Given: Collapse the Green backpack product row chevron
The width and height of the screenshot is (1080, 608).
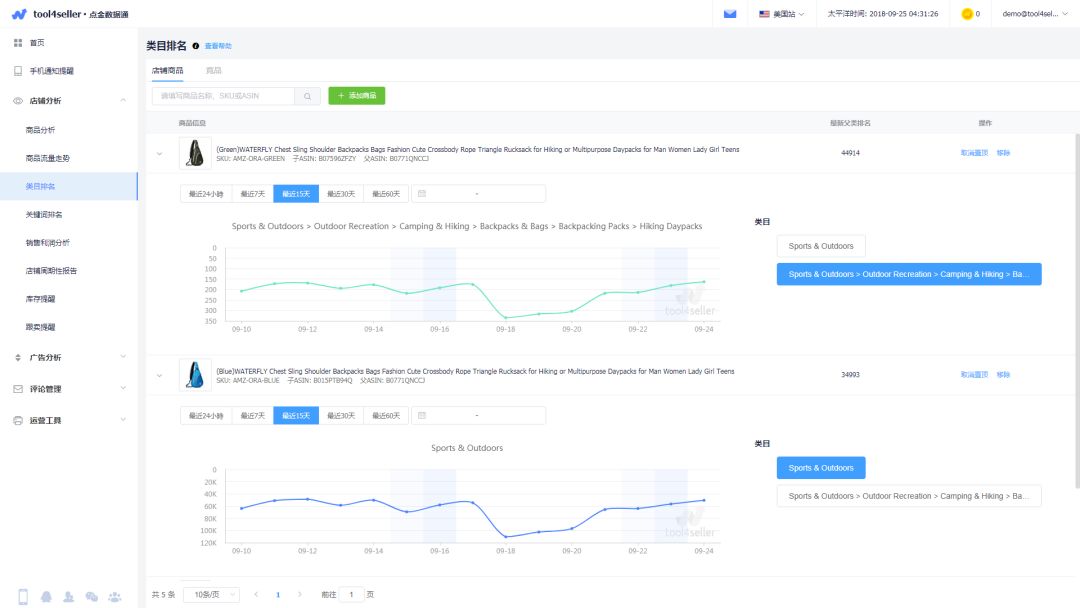Looking at the screenshot, I should pos(158,153).
